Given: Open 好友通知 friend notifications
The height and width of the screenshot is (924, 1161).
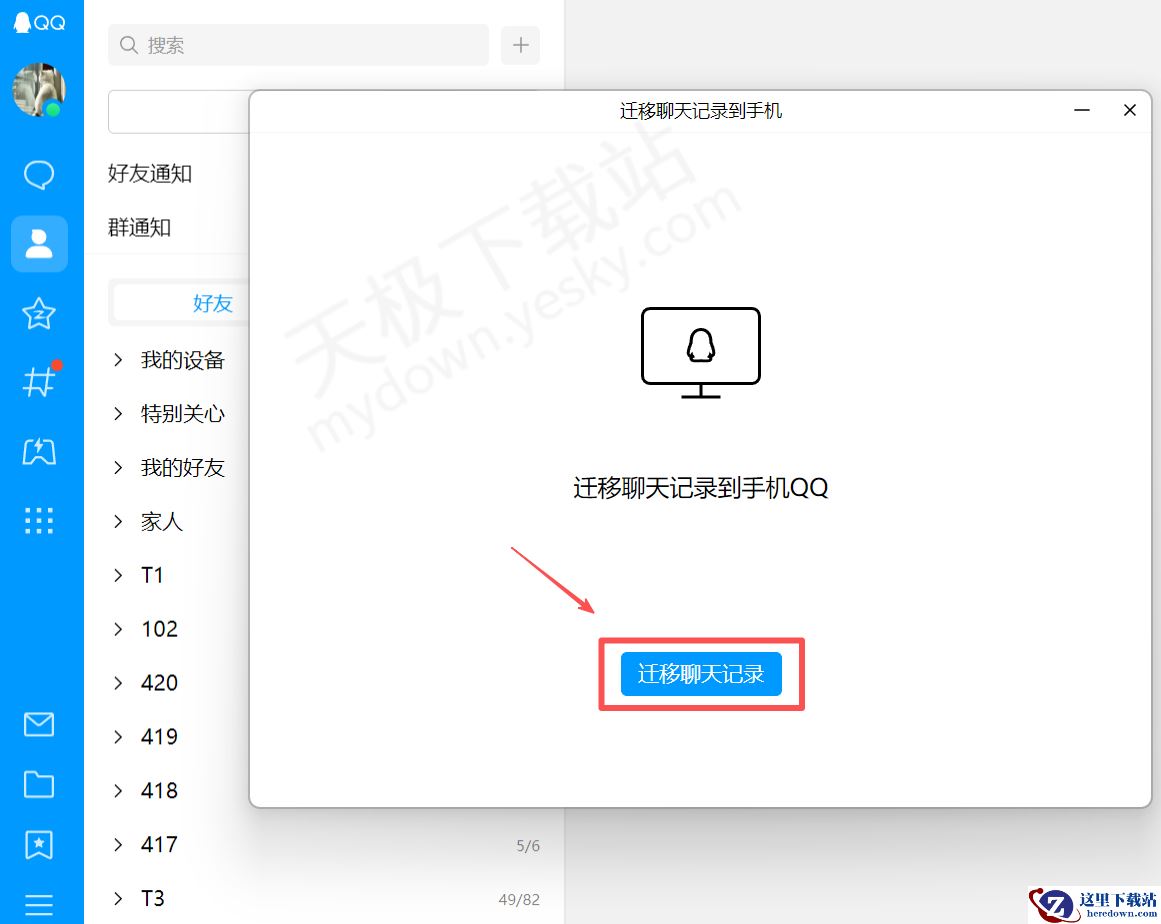Looking at the screenshot, I should tap(150, 173).
